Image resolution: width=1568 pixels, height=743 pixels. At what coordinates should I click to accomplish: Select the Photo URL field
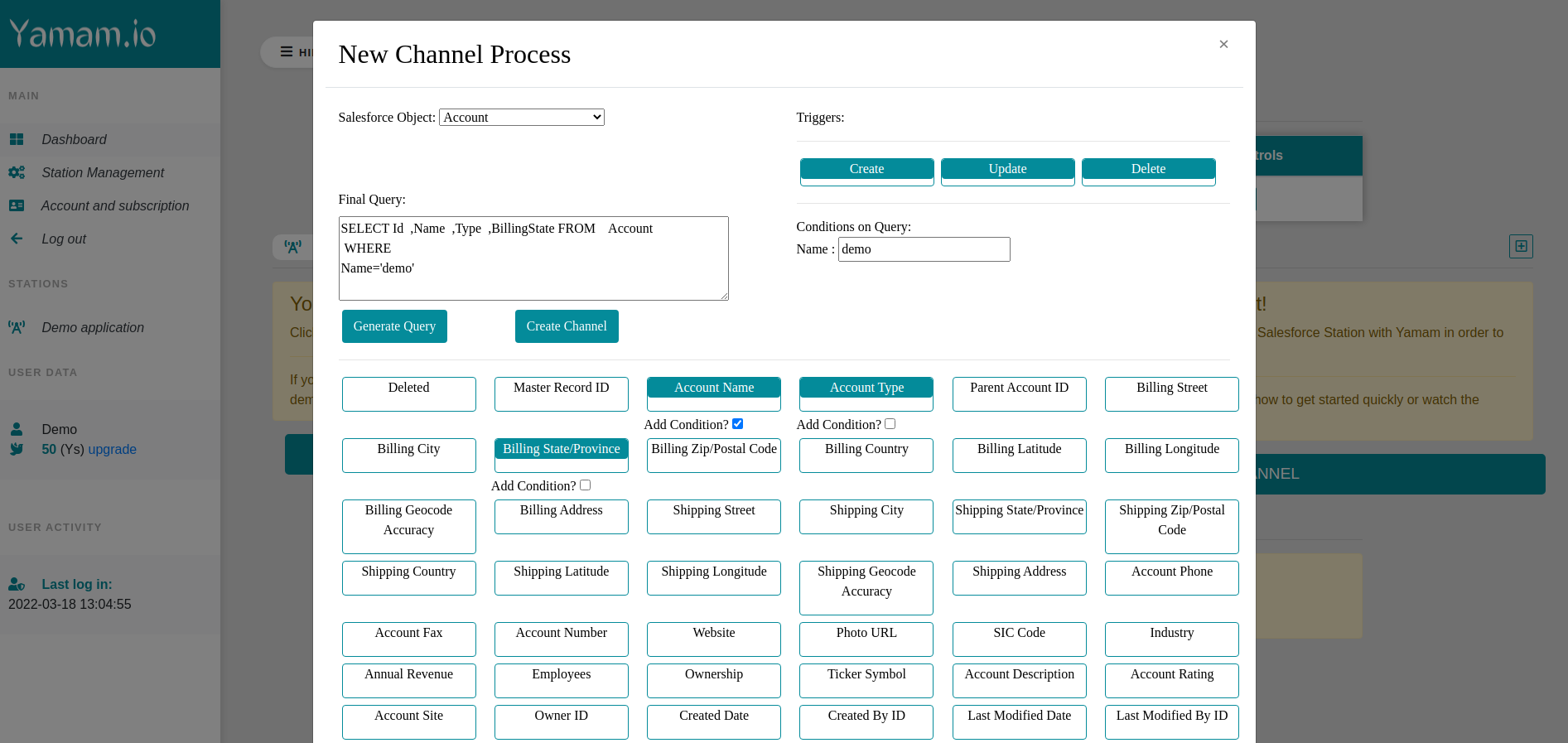(x=866, y=639)
